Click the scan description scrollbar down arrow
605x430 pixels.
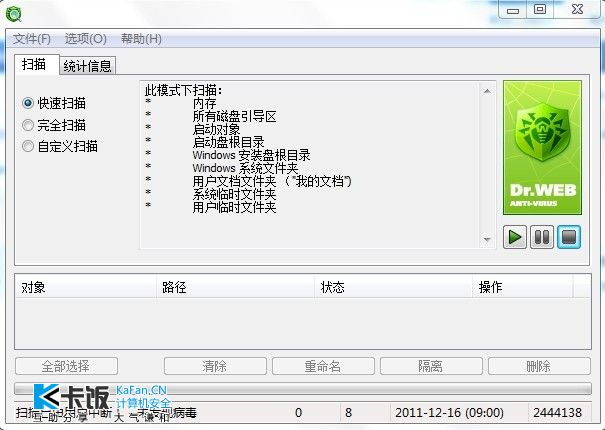tap(487, 240)
